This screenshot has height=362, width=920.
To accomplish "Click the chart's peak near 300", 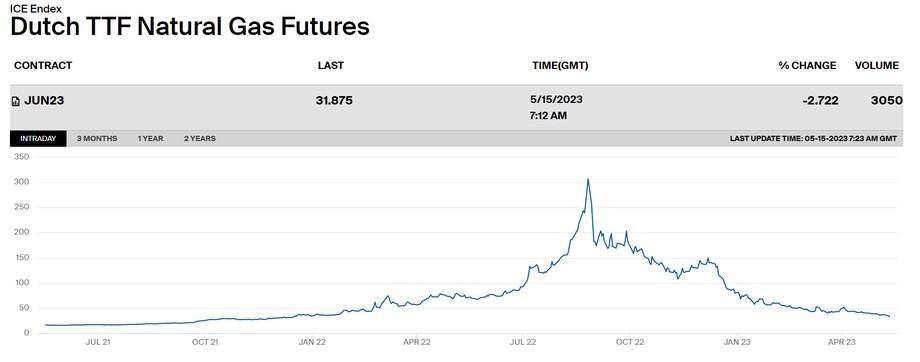I will pyautogui.click(x=588, y=180).
